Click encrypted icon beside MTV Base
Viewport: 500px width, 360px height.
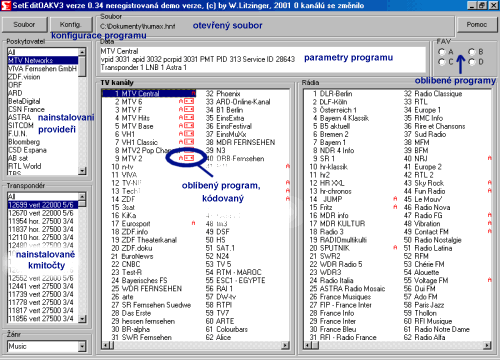[x=189, y=126]
